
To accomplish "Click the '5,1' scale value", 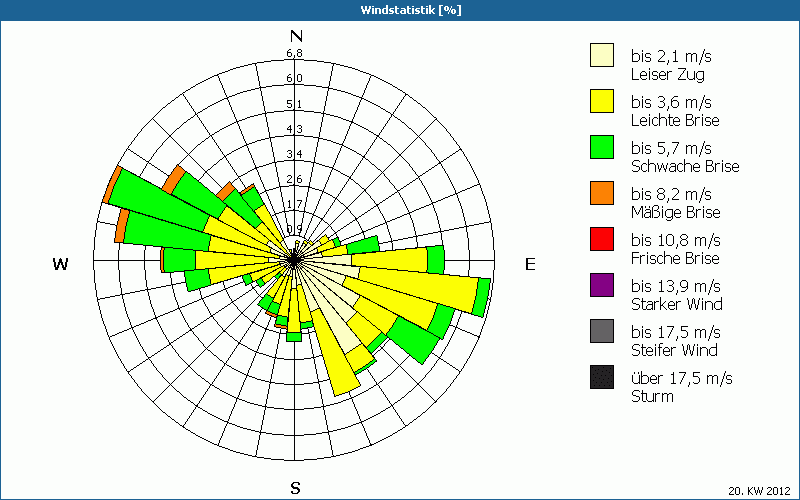I will click(x=294, y=104).
